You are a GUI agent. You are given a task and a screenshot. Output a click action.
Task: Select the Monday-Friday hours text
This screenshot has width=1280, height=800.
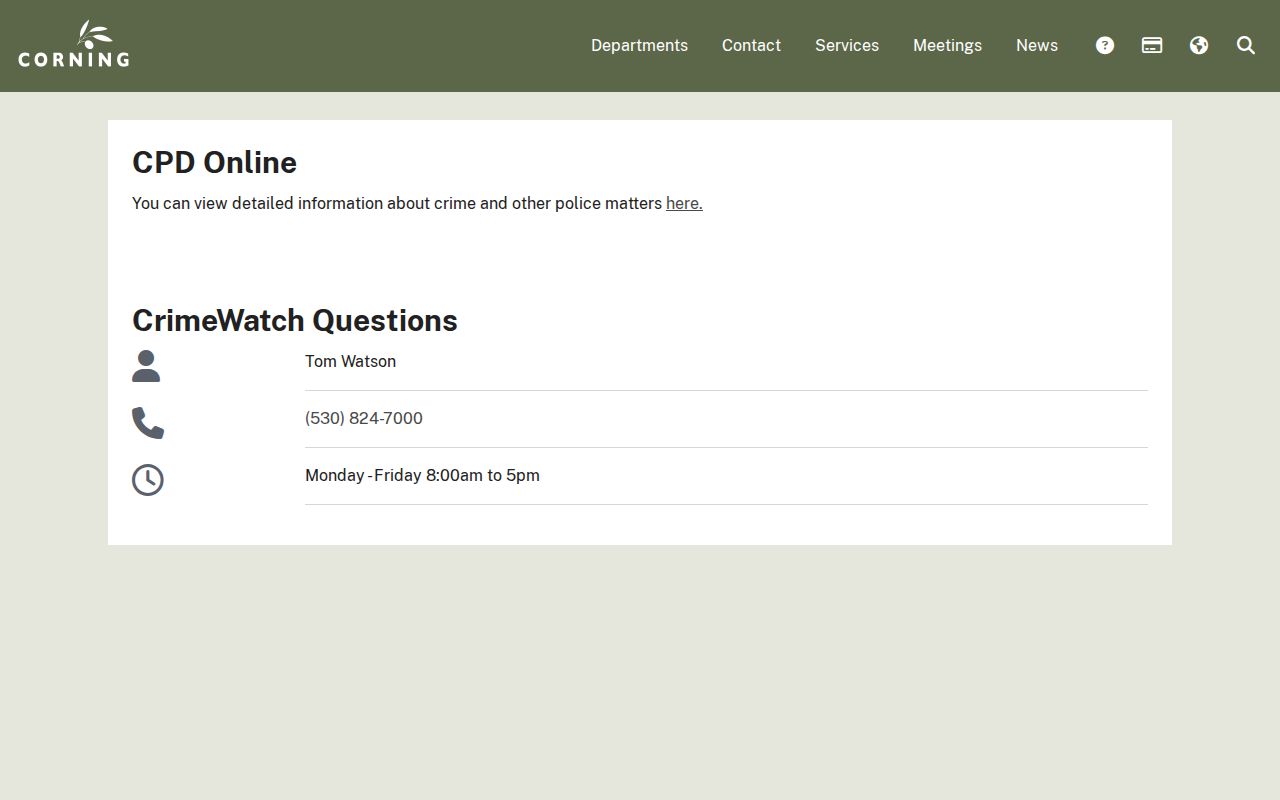click(x=422, y=475)
